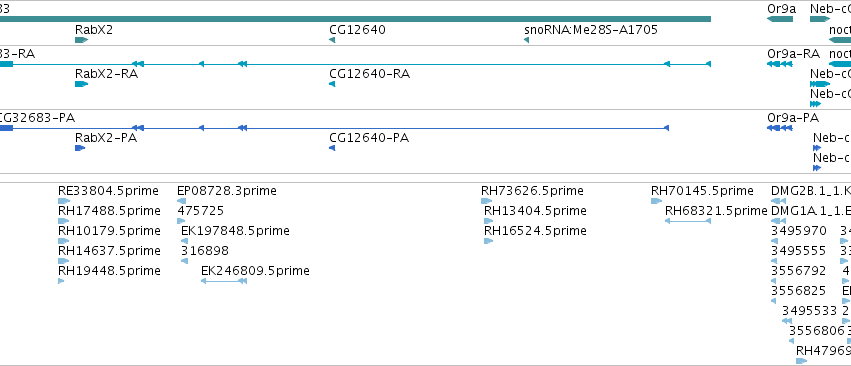Click the EK246809.5prime EST feature
851x366 pixels.
coord(224,281)
